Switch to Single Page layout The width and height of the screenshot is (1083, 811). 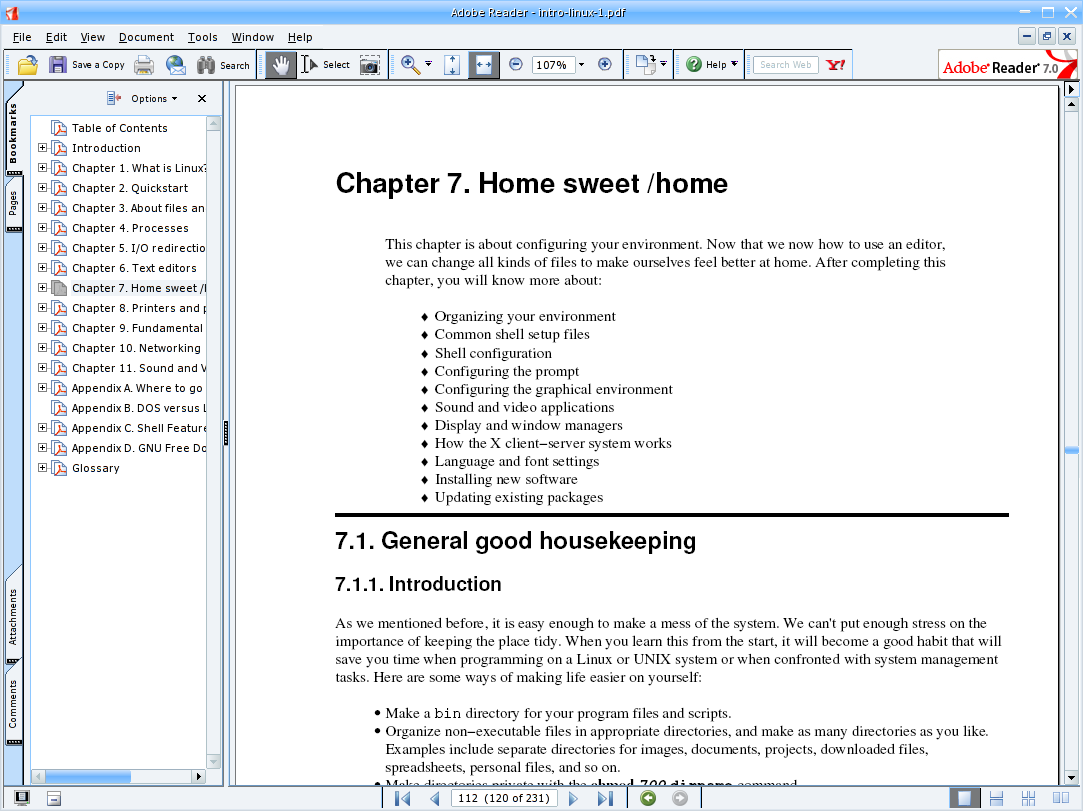[964, 799]
